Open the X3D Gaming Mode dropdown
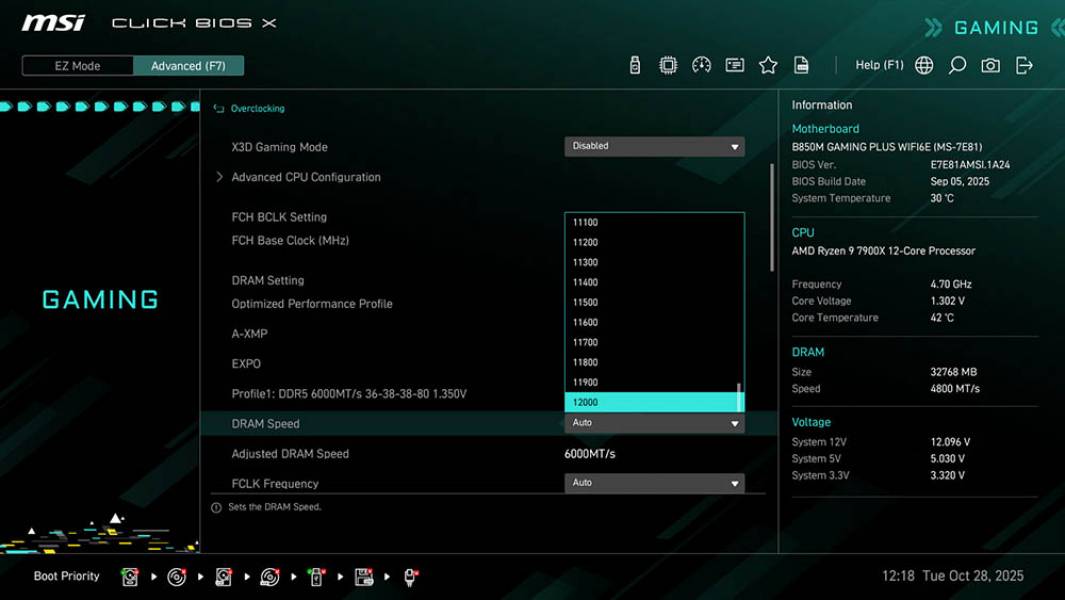Screen dimensions: 1065x600 (x=654, y=146)
